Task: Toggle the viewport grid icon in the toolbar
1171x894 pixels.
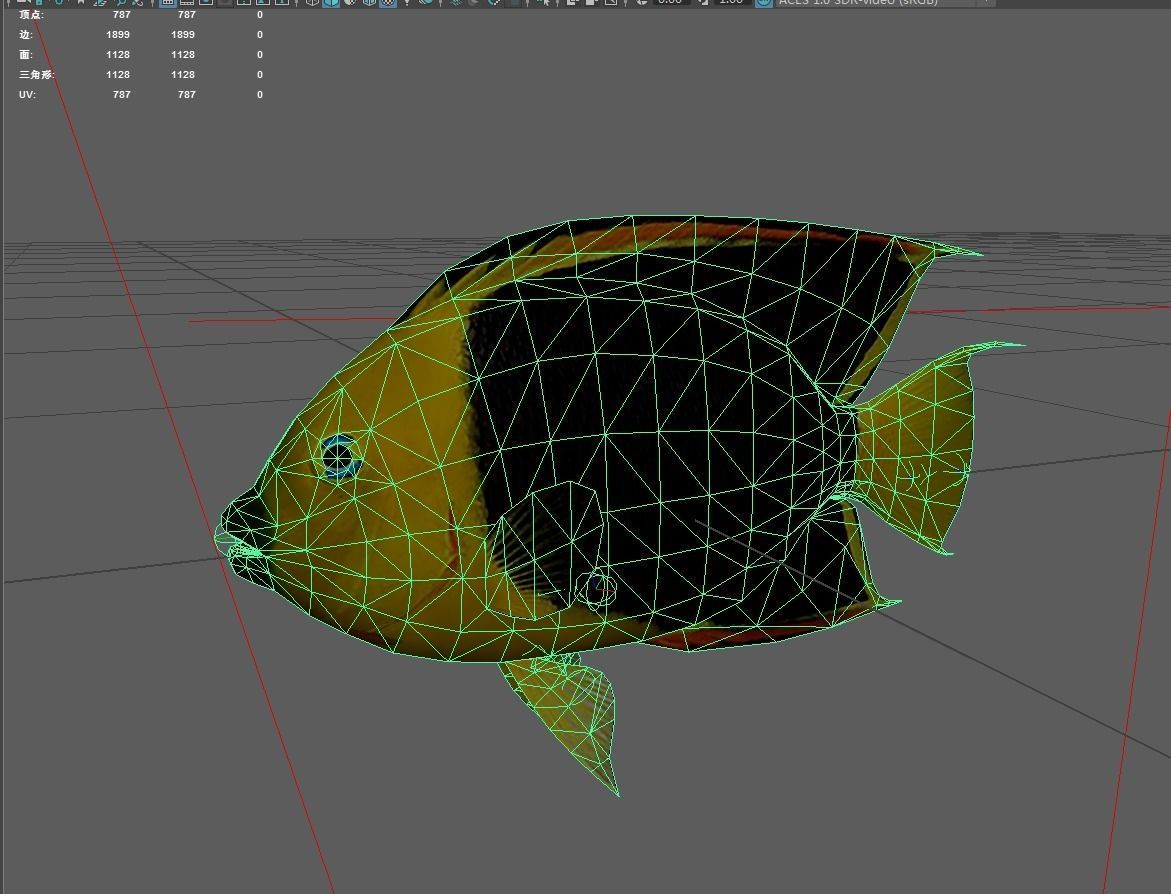Action: pos(168,2)
